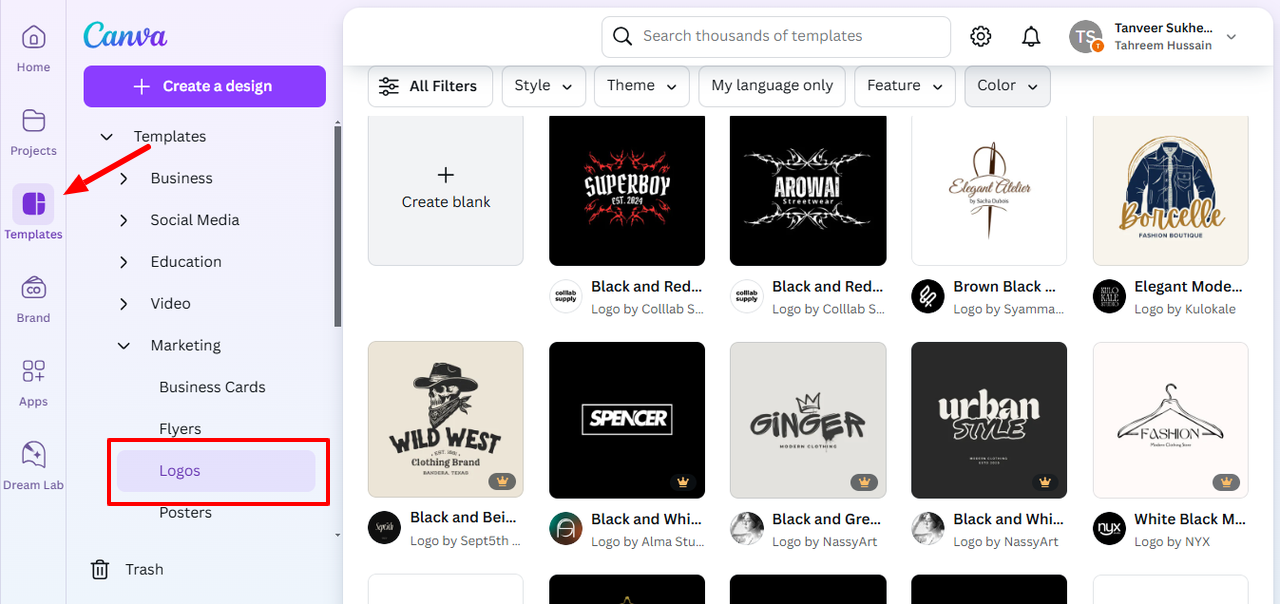Select Flyers in the templates tree
The image size is (1280, 604).
(x=180, y=429)
